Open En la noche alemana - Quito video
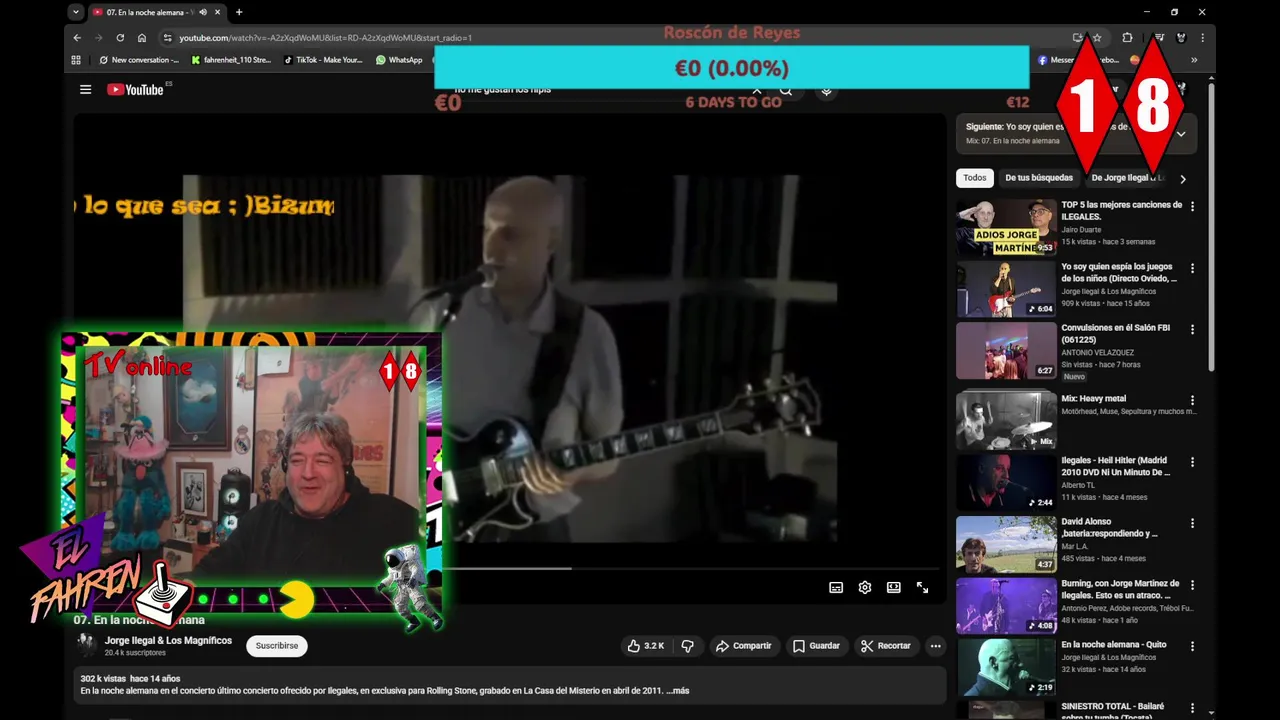This screenshot has width=1280, height=720. point(1006,667)
